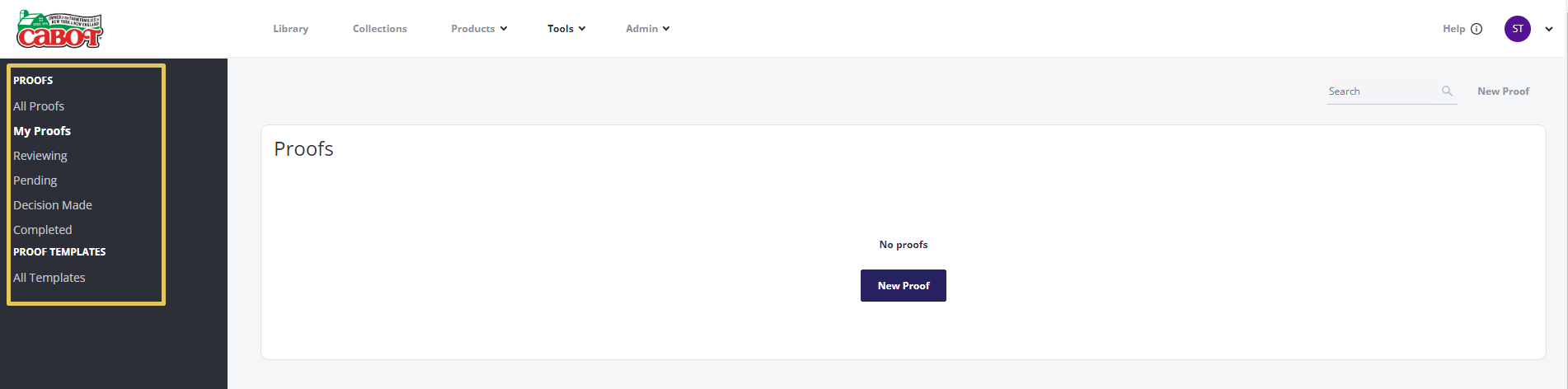1568x389 pixels.
Task: Select My Proofs in the sidebar
Action: (x=42, y=131)
